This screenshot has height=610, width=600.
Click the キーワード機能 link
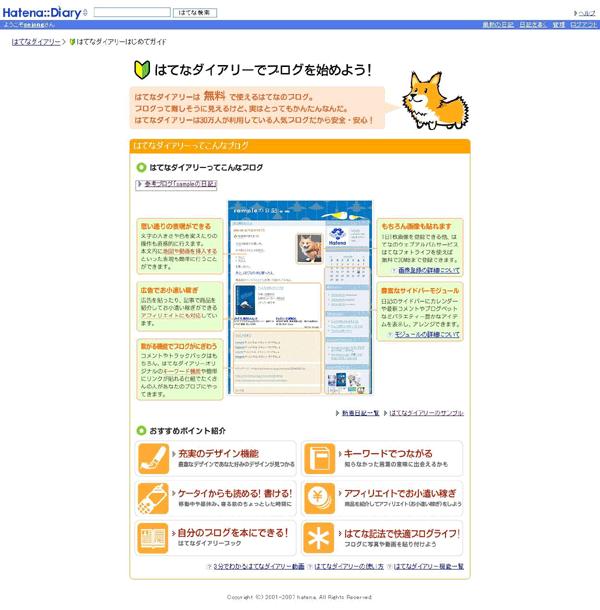(182, 371)
